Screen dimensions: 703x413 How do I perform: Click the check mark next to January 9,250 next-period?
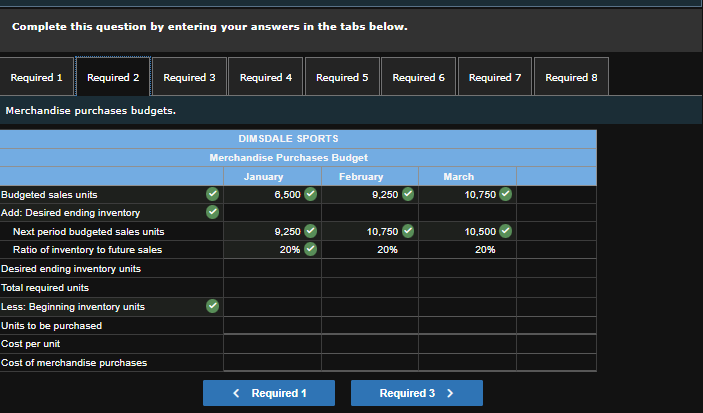click(310, 231)
